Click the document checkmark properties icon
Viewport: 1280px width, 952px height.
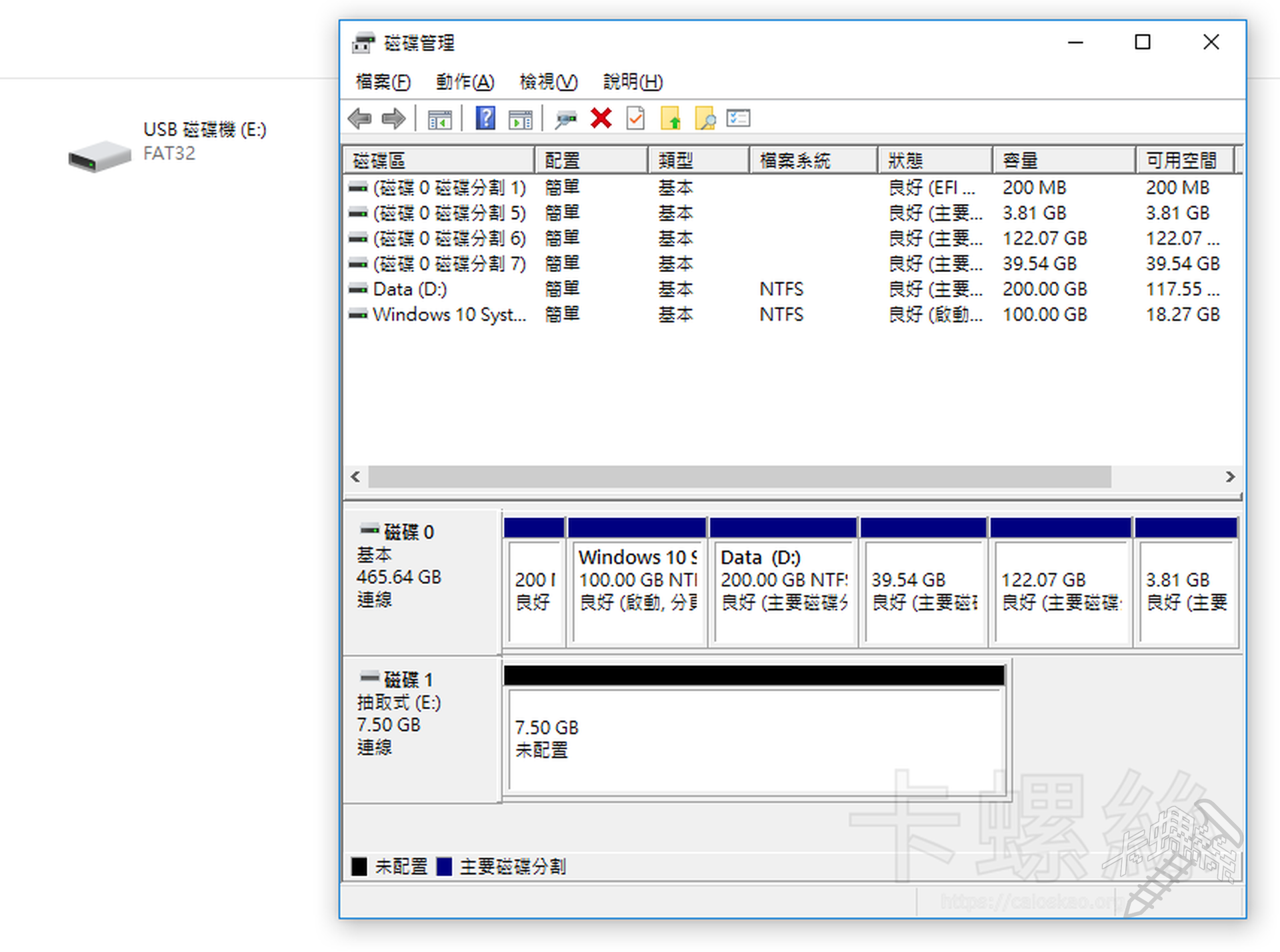(635, 119)
